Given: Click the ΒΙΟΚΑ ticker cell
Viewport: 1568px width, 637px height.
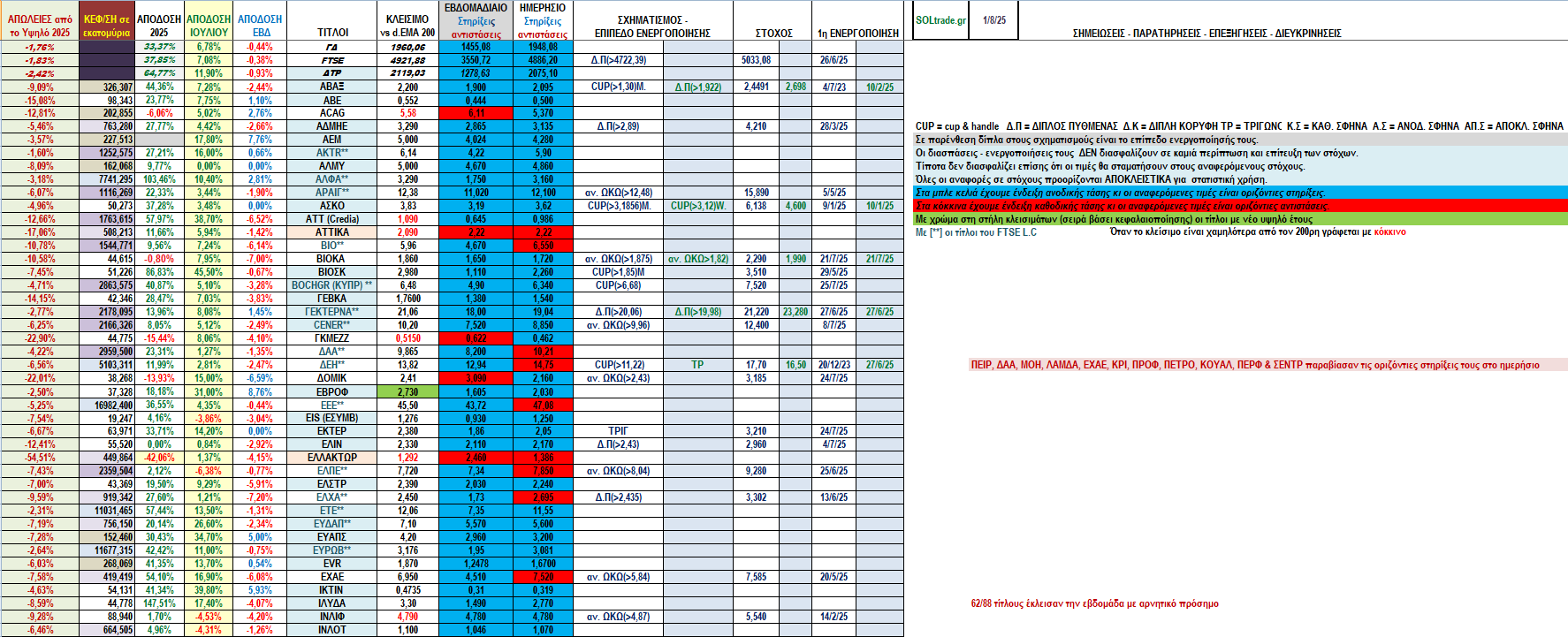Looking at the screenshot, I should point(332,259).
